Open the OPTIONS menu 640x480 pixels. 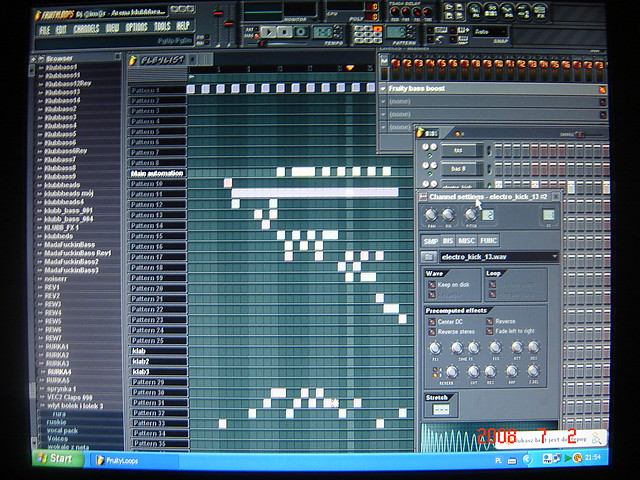[136, 27]
